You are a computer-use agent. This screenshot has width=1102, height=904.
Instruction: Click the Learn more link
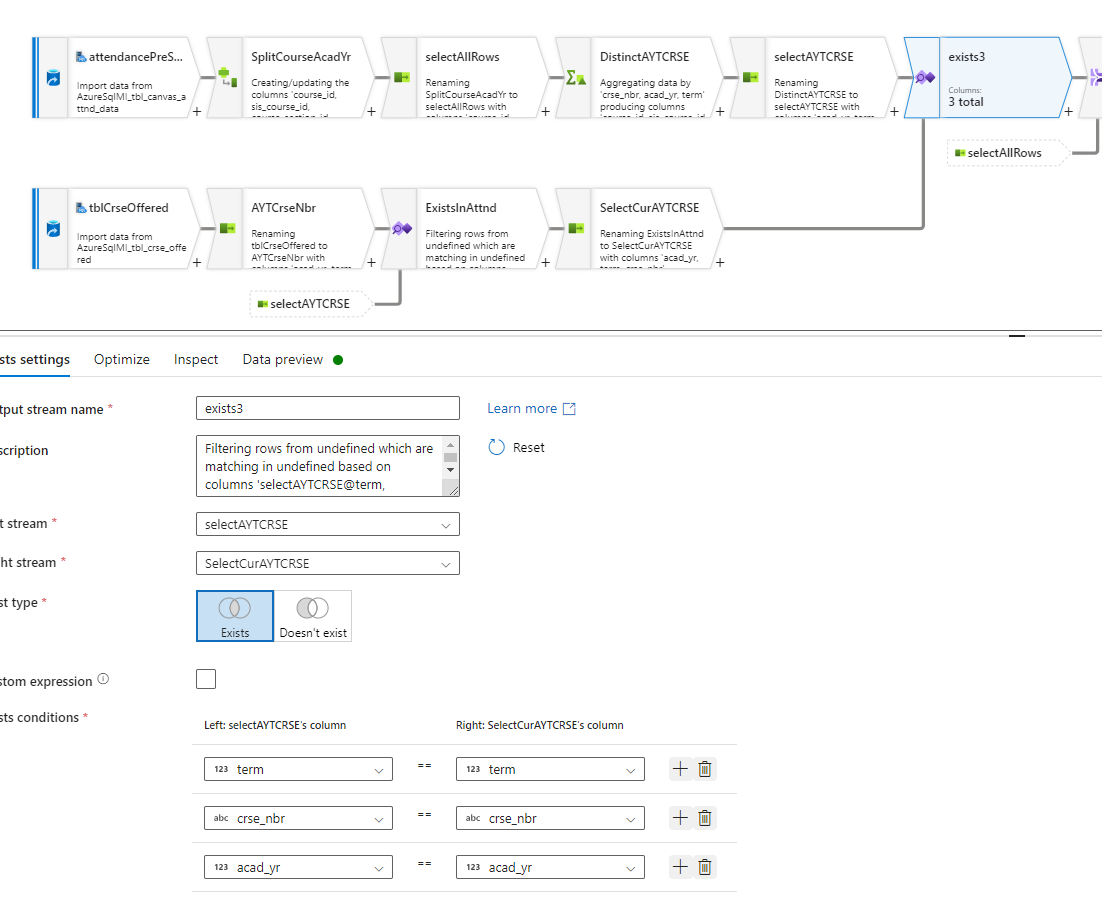[522, 408]
